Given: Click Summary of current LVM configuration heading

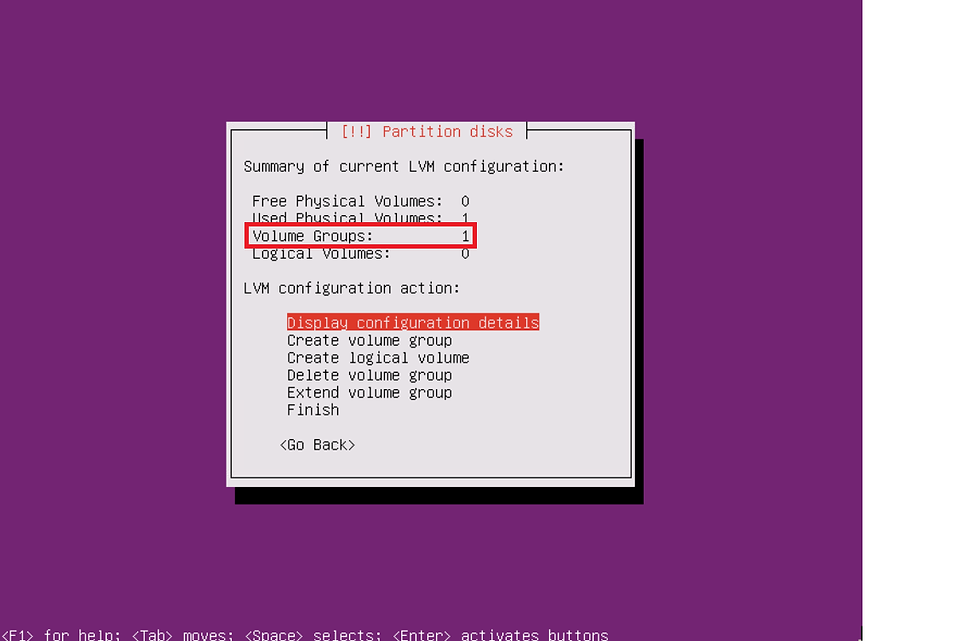Looking at the screenshot, I should [404, 167].
